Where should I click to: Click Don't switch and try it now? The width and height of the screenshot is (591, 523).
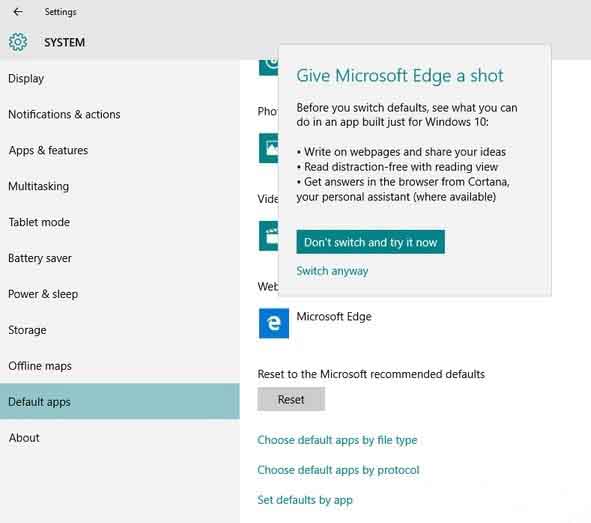click(x=370, y=242)
